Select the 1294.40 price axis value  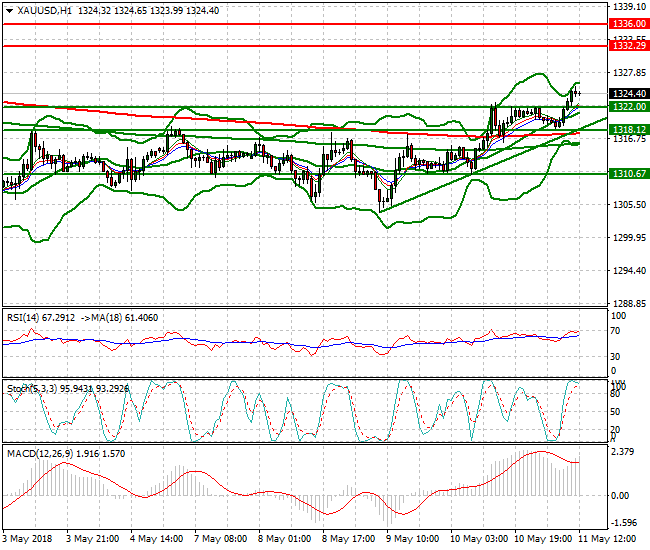pyautogui.click(x=629, y=271)
